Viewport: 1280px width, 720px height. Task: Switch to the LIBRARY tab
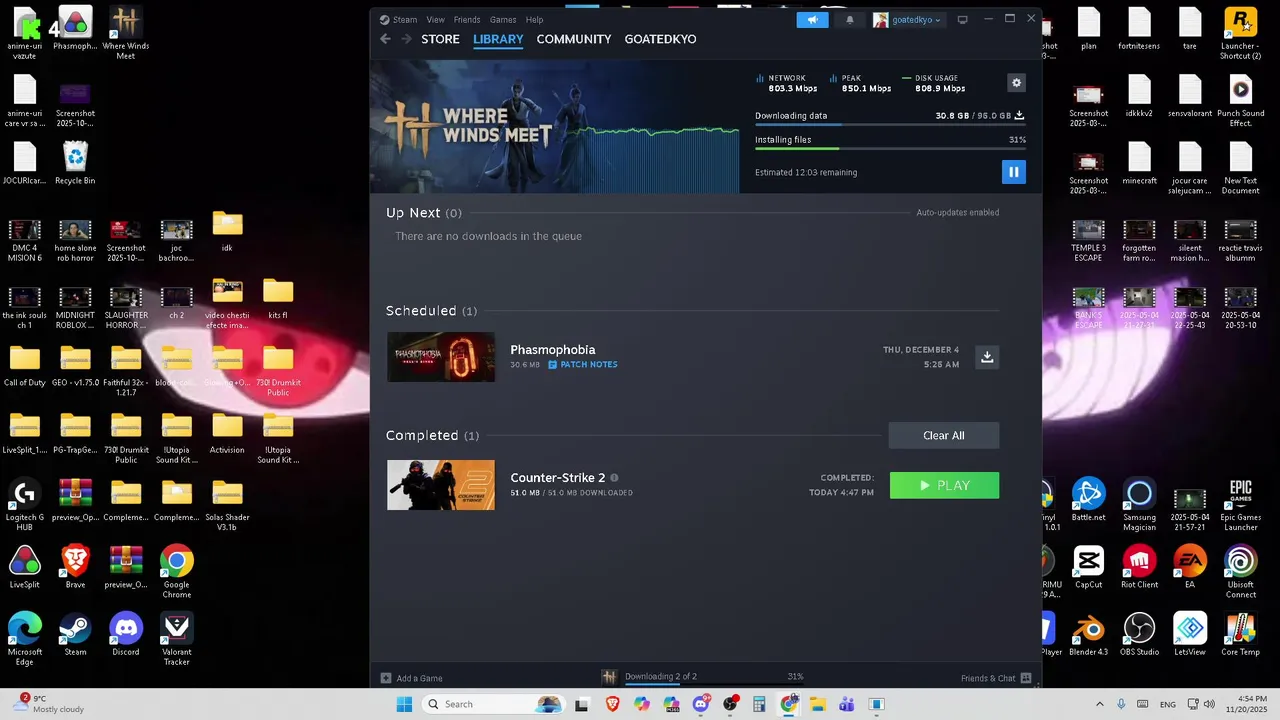pos(498,39)
